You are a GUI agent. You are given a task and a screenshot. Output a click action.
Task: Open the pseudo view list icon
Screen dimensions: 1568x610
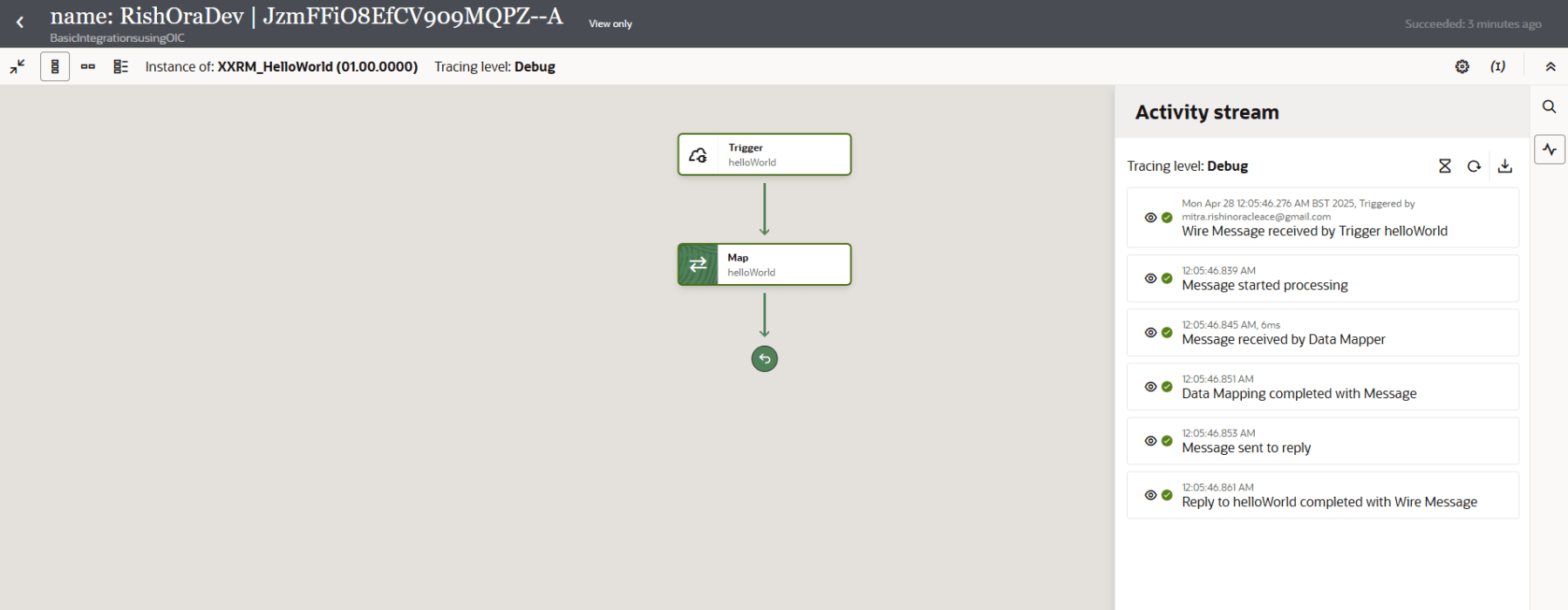[x=120, y=66]
